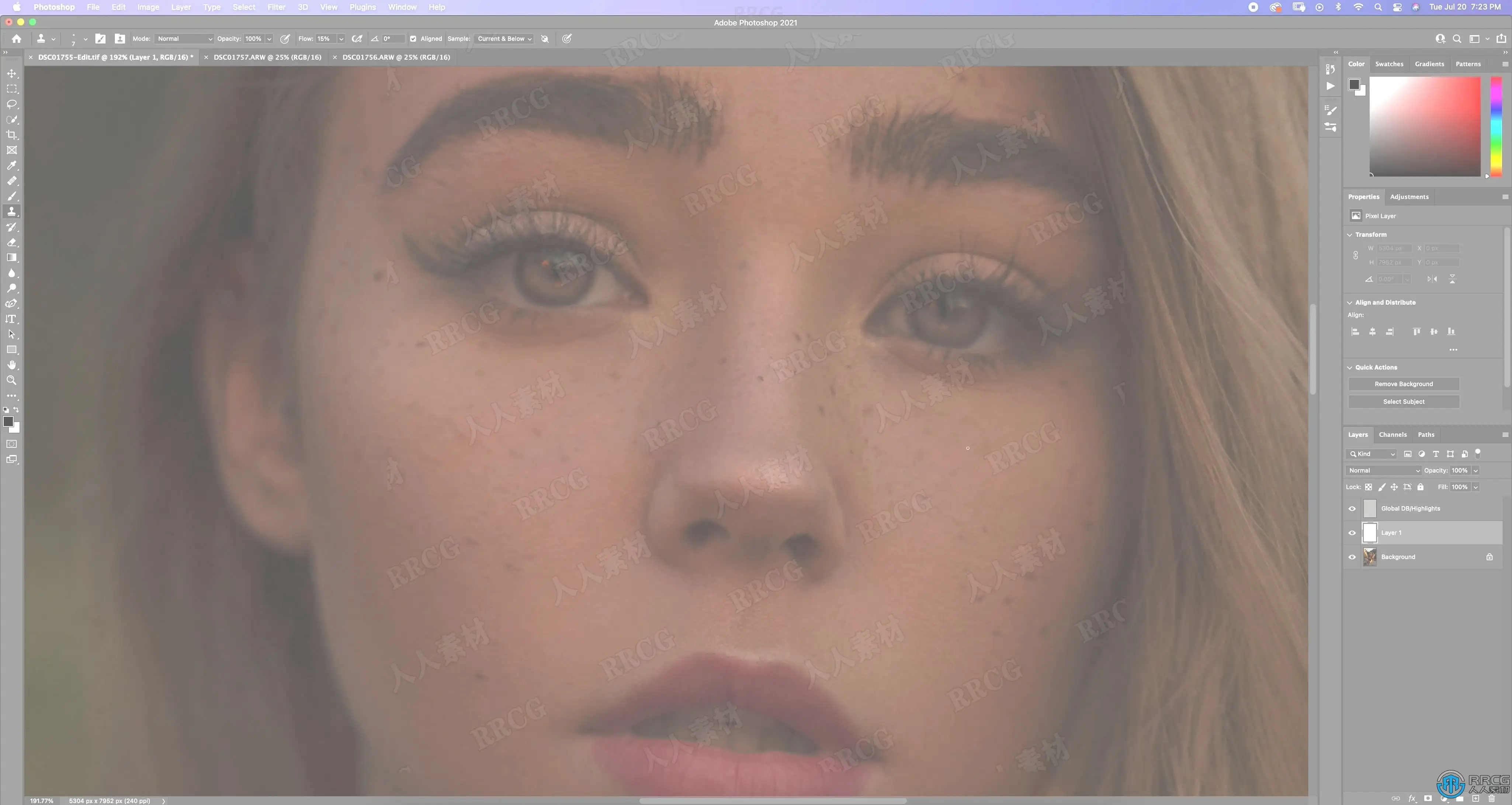The height and width of the screenshot is (805, 1512).
Task: Hide the Background layer
Action: pos(1352,557)
